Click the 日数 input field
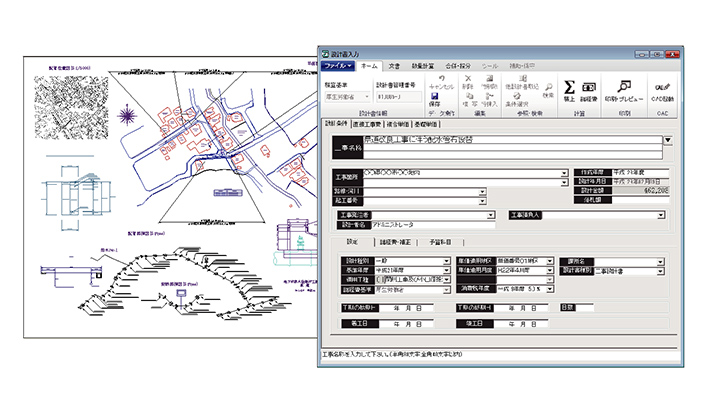Viewport: 707px width, 407px height. click(x=584, y=308)
